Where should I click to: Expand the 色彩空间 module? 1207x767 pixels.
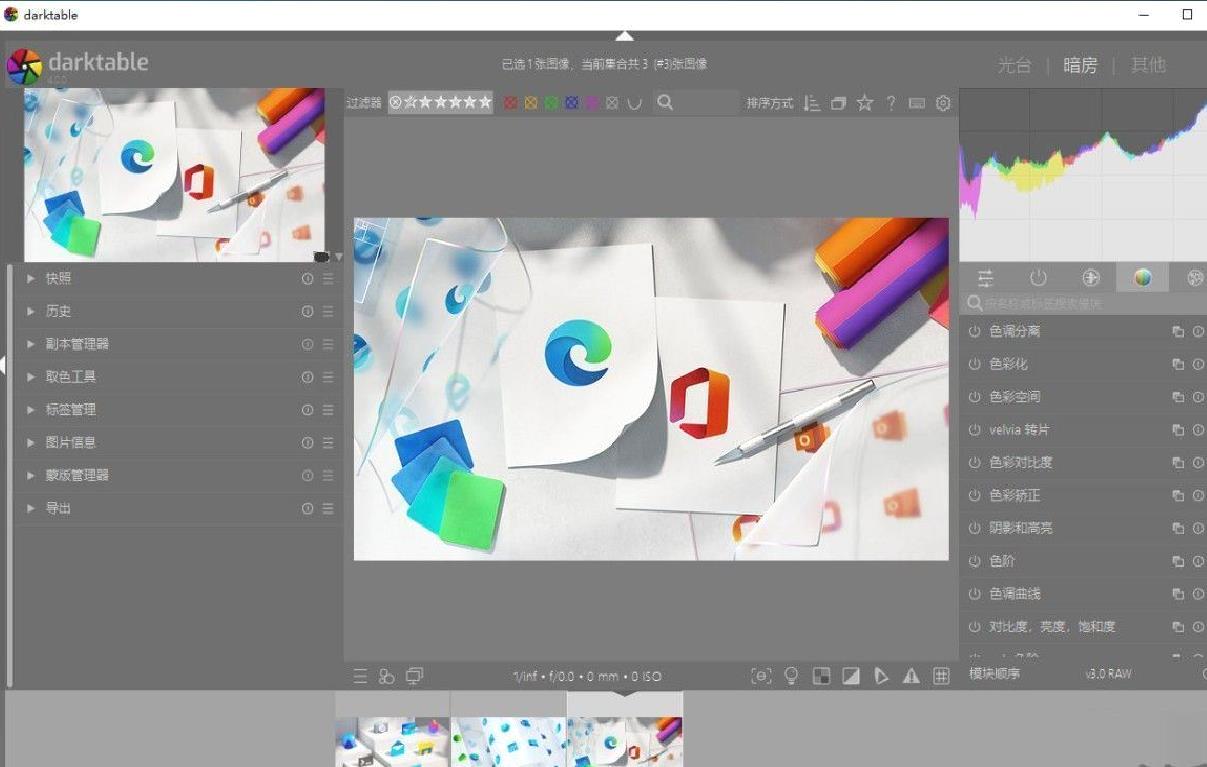pos(1015,397)
